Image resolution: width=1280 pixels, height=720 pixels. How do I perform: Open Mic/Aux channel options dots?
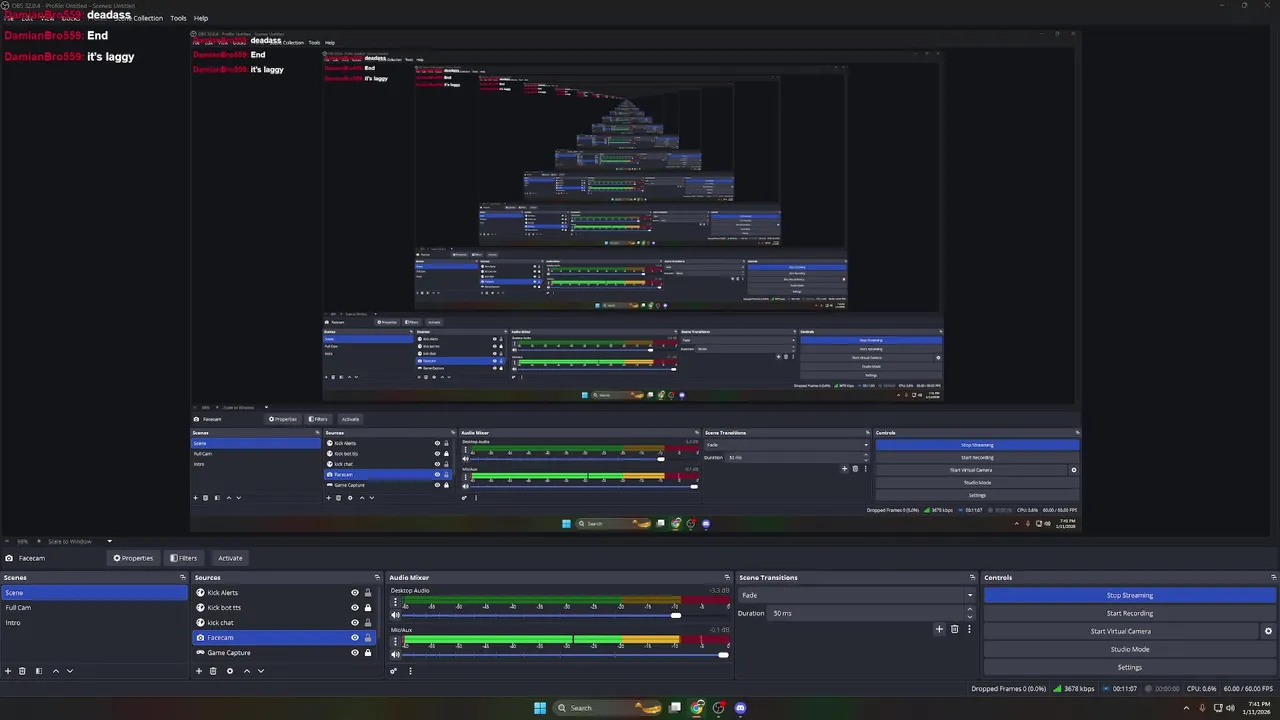coord(395,642)
